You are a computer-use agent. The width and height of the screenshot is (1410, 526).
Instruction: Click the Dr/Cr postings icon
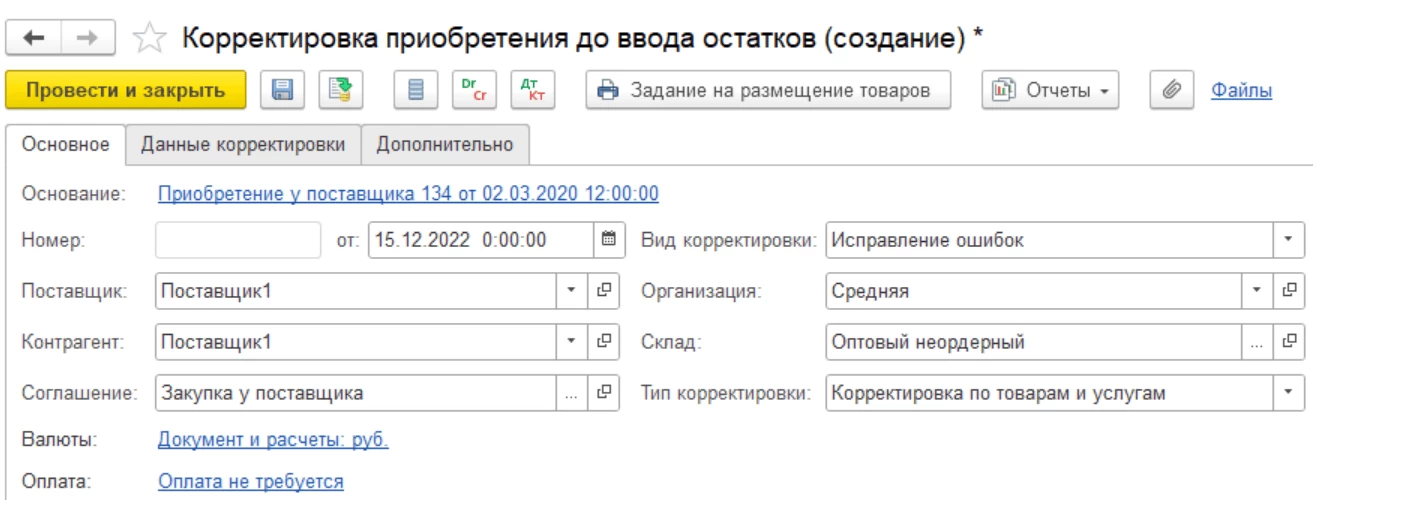pos(472,91)
